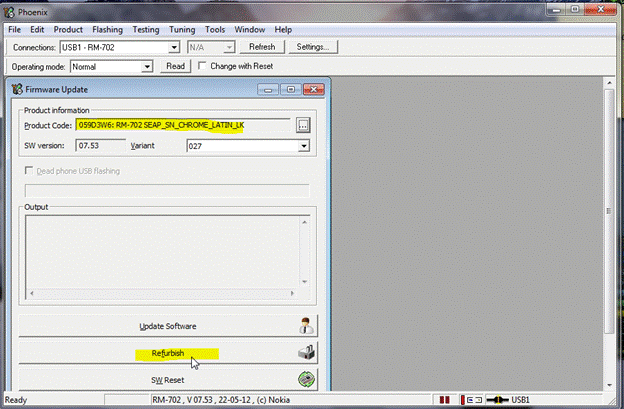
Task: Open the Flashing menu
Action: coord(107,30)
